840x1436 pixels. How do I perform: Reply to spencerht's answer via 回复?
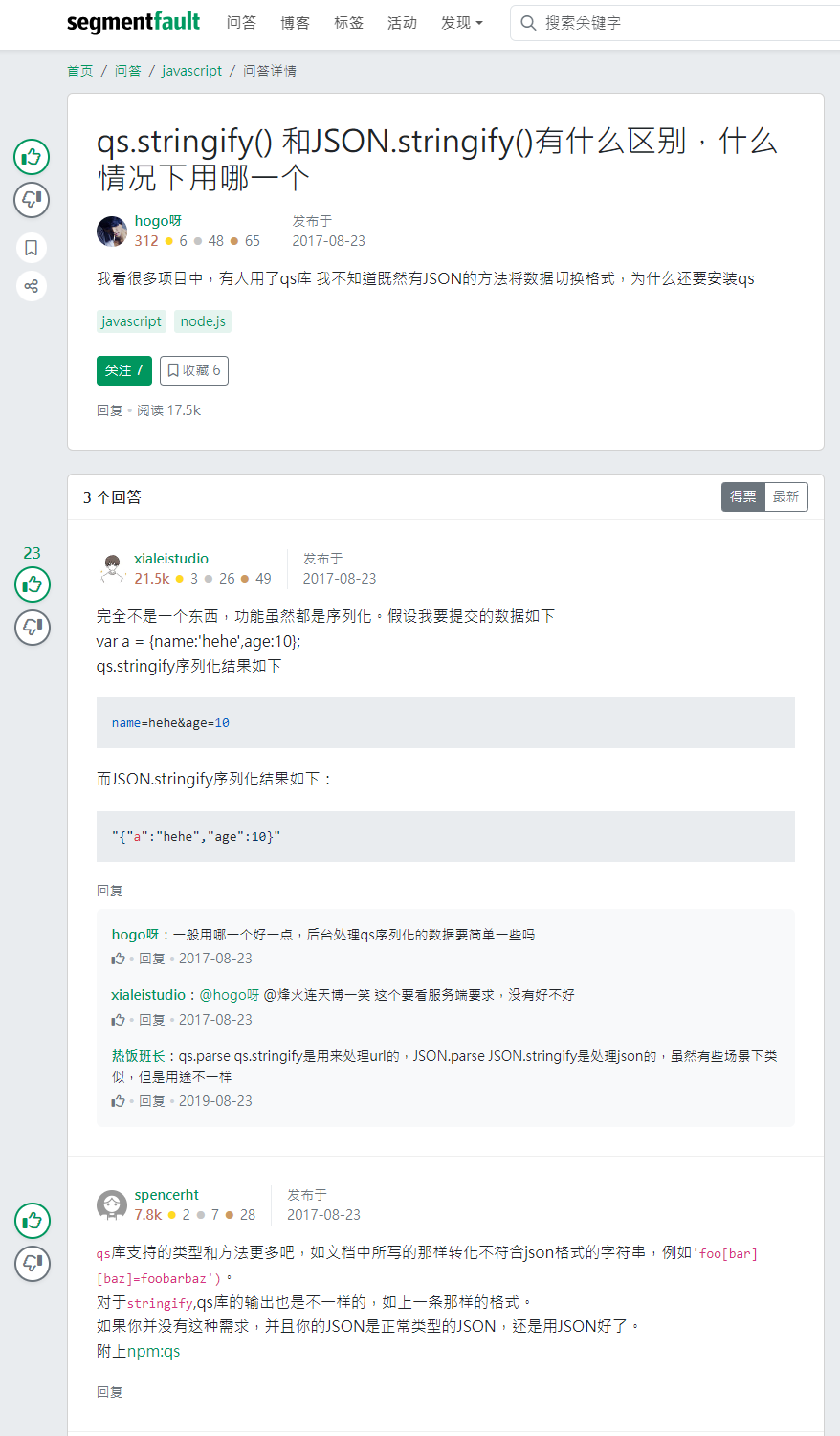tap(110, 1392)
